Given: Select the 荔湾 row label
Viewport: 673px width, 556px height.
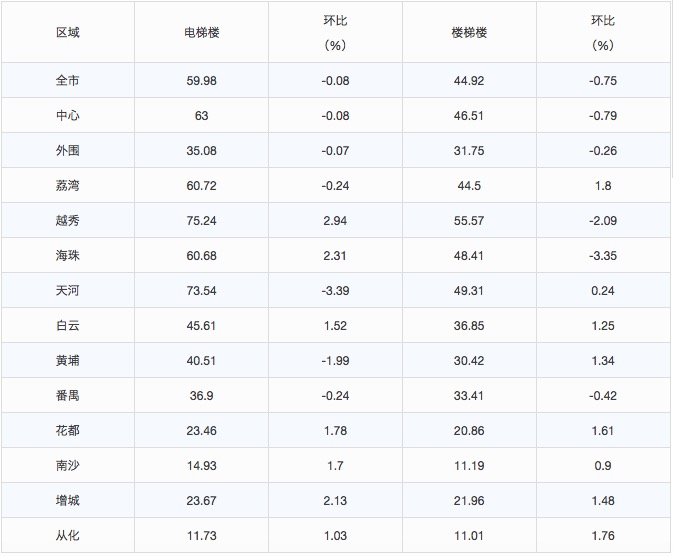Looking at the screenshot, I should 67,186.
